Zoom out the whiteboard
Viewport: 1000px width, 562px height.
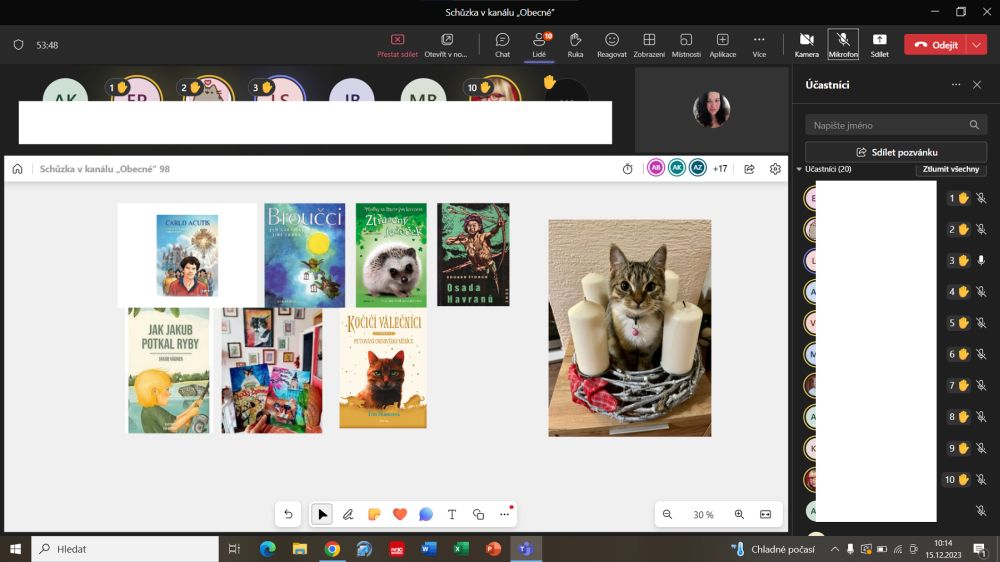point(667,514)
